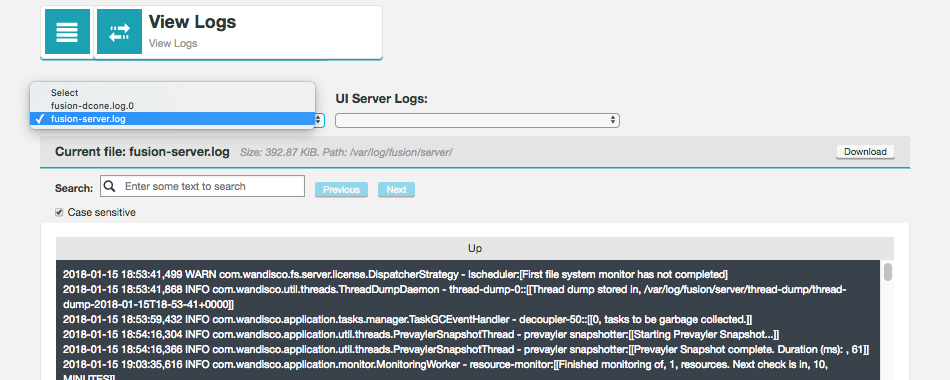
Task: Click the UI Server Logs dropdown arrows
Action: [x=614, y=120]
